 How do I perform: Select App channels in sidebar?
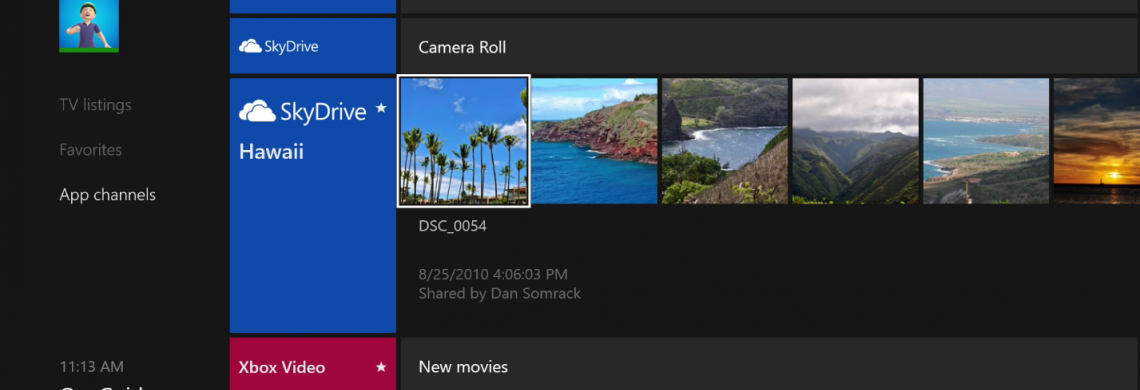coord(108,195)
